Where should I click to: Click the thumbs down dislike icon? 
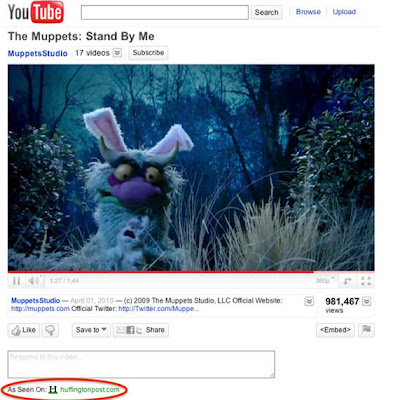pyautogui.click(x=50, y=330)
